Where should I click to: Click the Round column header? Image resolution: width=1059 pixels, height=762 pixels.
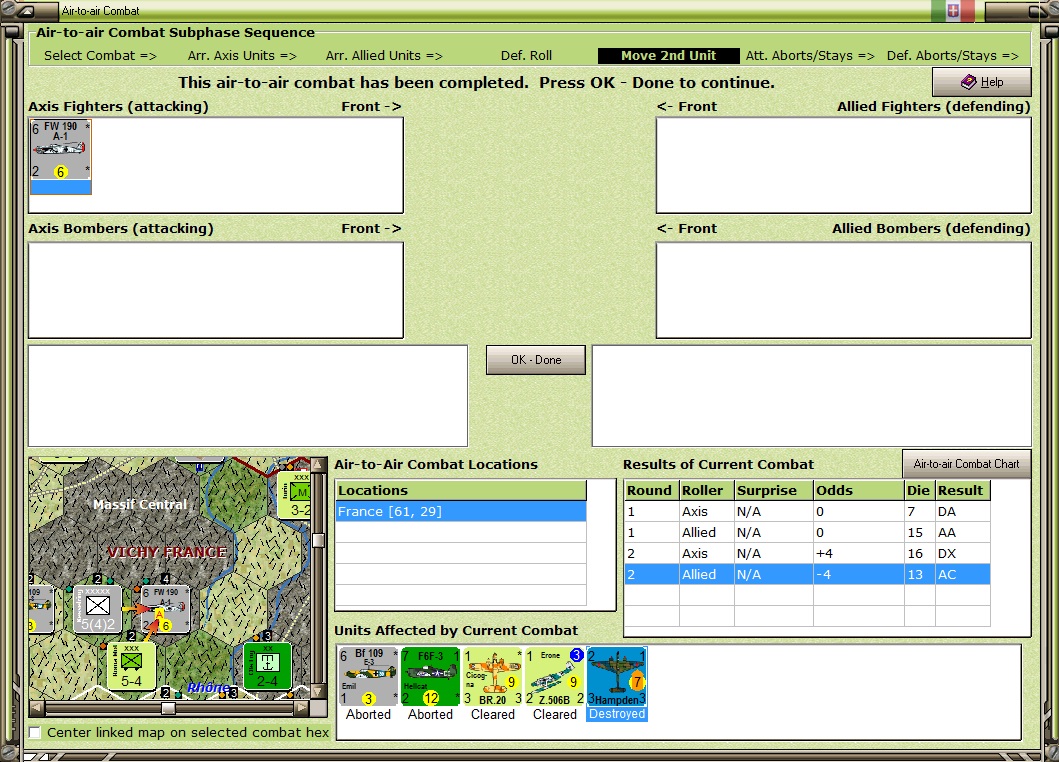[x=652, y=490]
